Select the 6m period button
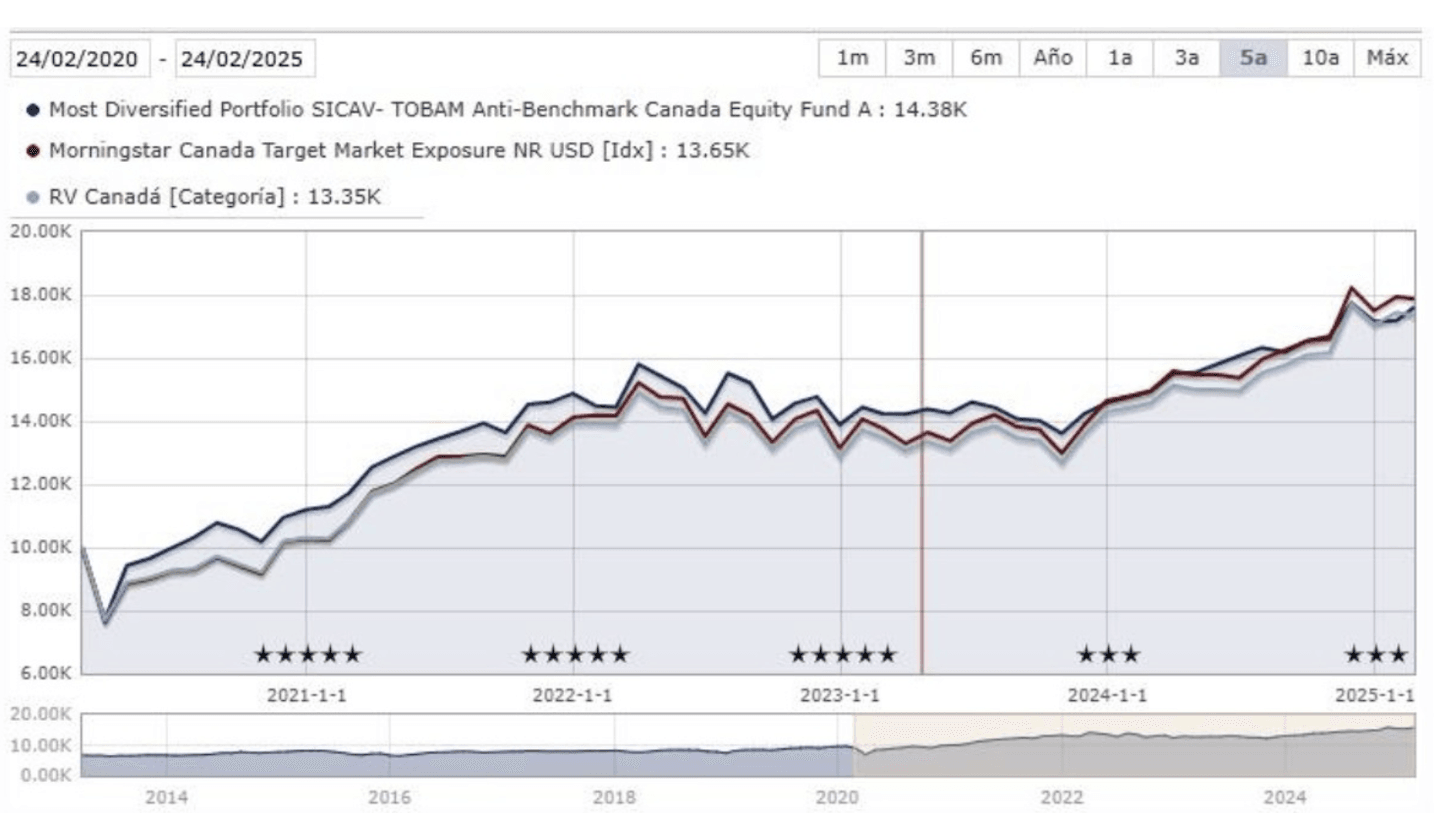The image size is (1440, 813). click(x=985, y=57)
